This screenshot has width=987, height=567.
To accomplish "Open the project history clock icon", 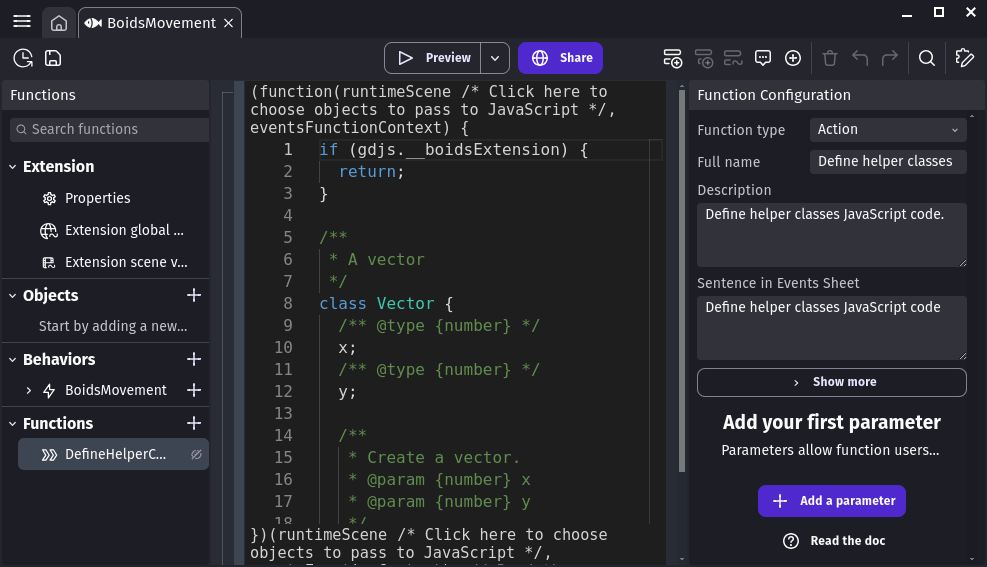I will (x=23, y=58).
